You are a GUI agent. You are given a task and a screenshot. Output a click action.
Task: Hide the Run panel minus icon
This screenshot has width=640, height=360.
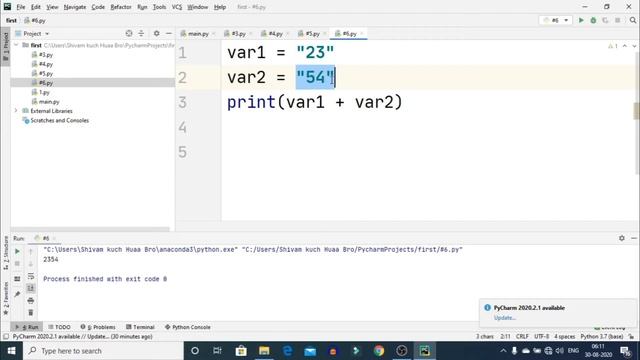tap(634, 238)
